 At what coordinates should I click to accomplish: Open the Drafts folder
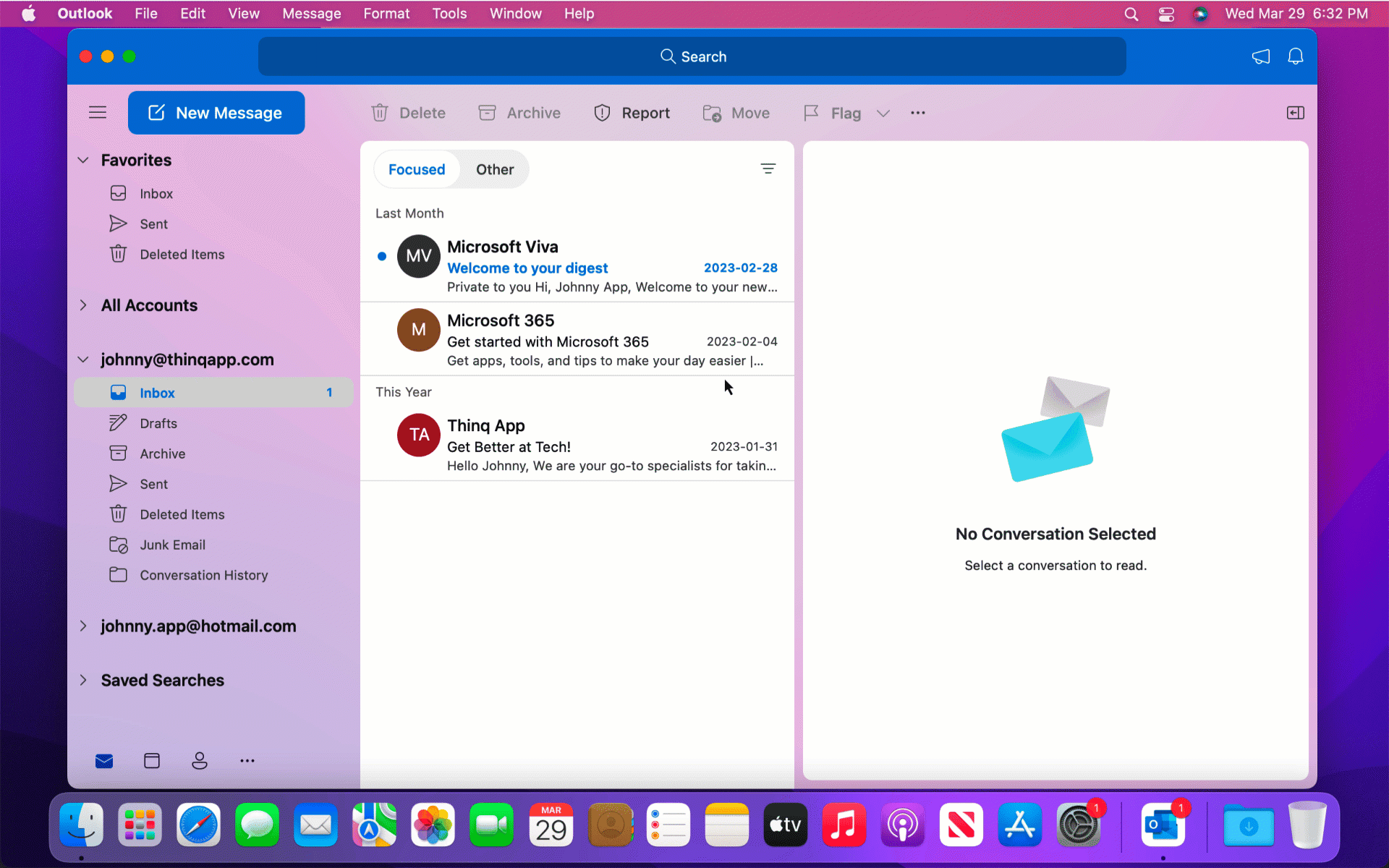(214, 422)
